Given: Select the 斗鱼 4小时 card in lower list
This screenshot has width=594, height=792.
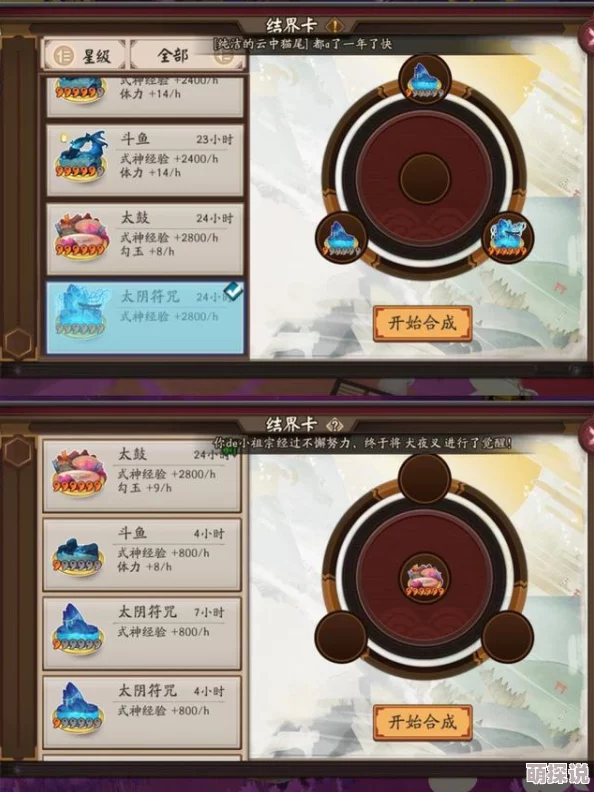Looking at the screenshot, I should pos(142,555).
